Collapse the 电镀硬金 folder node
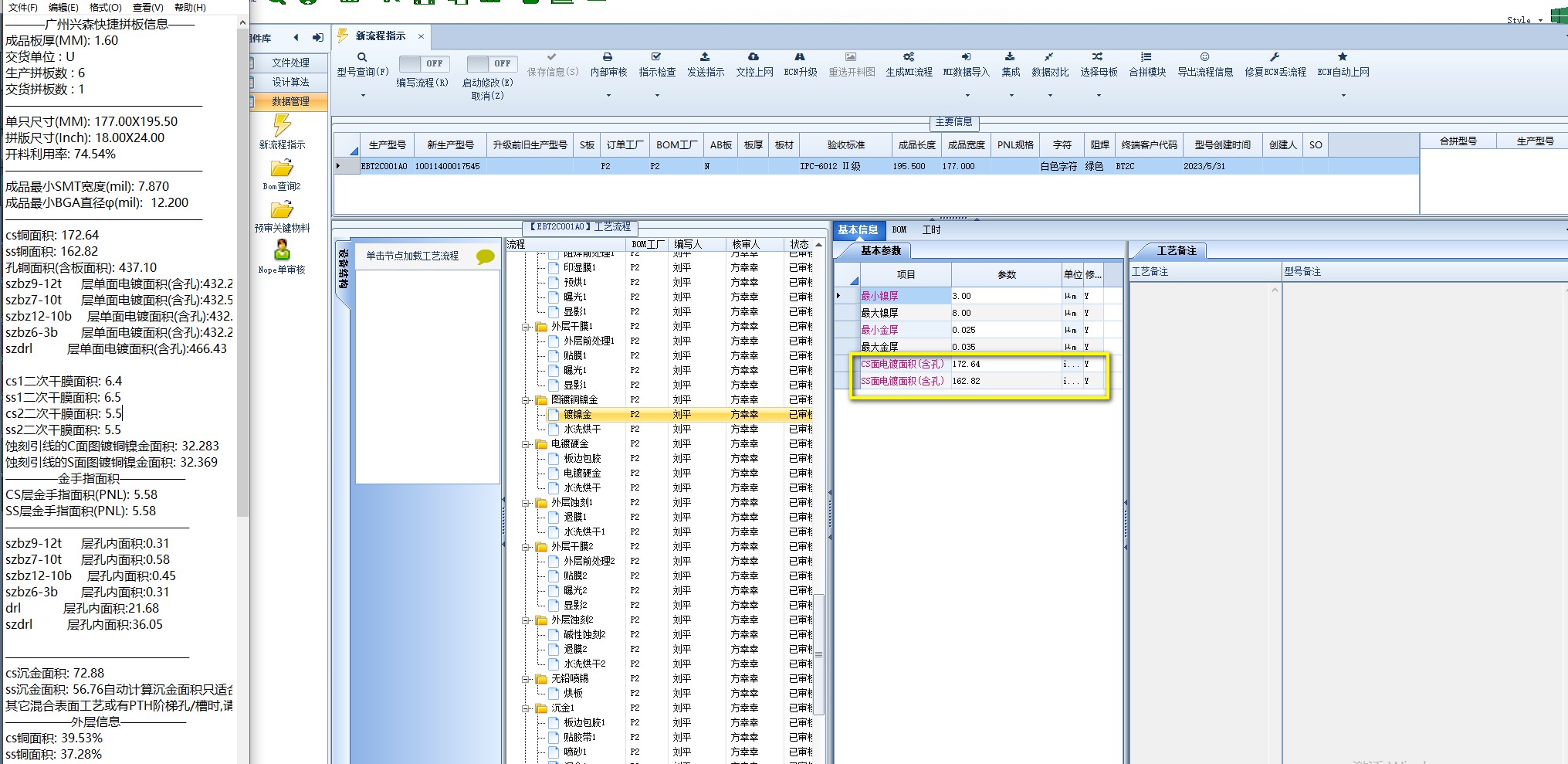 [x=526, y=444]
